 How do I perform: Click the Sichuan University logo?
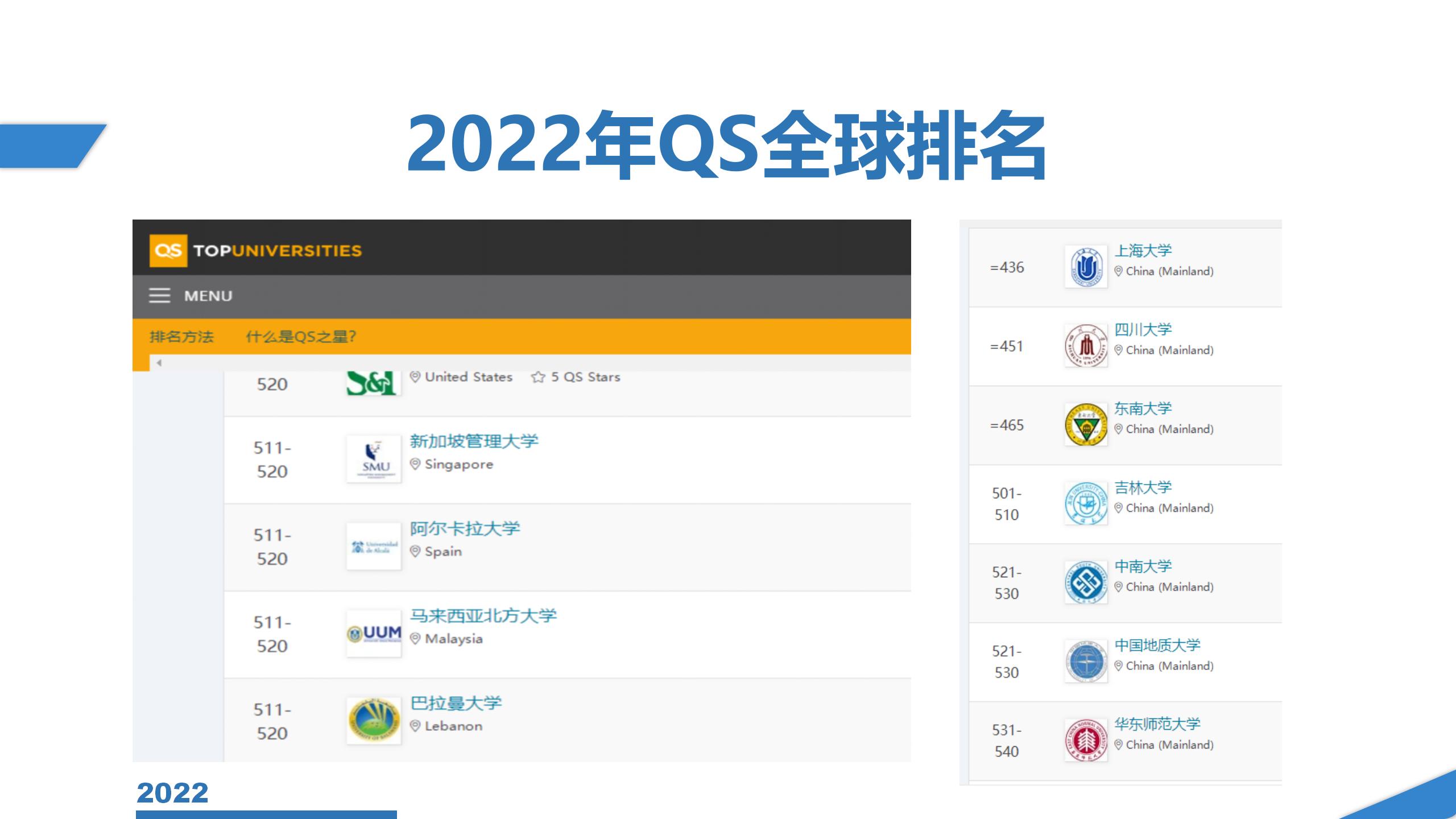[1086, 346]
